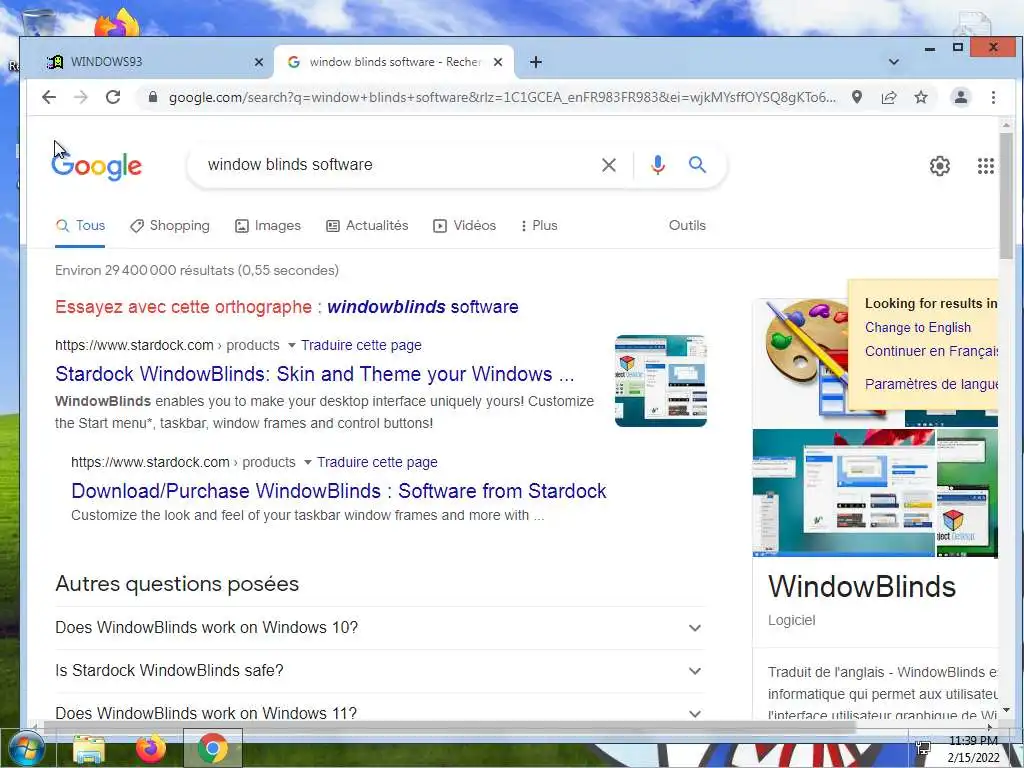Reload the page with the refresh icon
Screen dimensions: 1024x768
coord(113,97)
